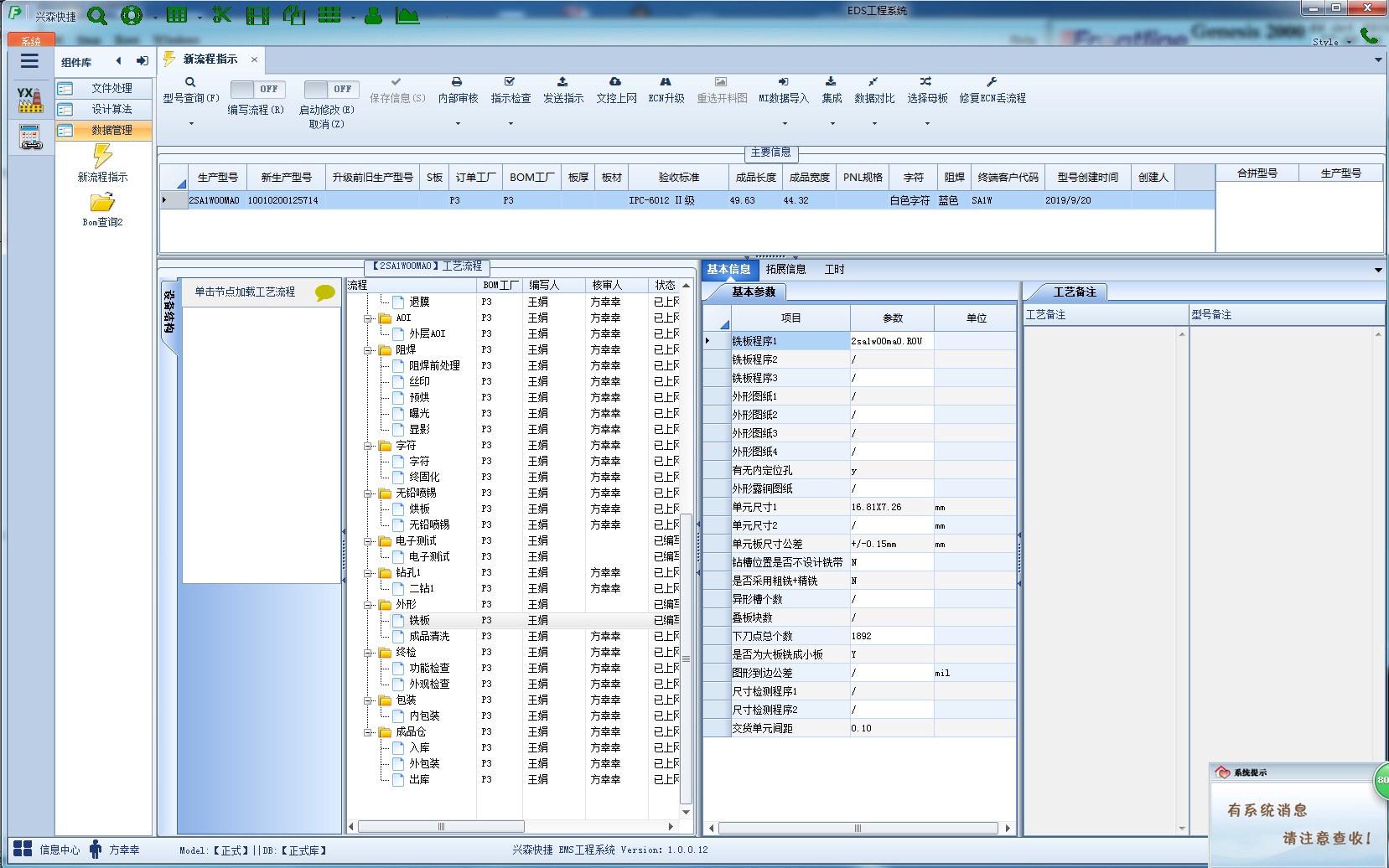This screenshot has height=868, width=1389.
Task: Open the 系统 menu tab
Action: pyautogui.click(x=30, y=40)
